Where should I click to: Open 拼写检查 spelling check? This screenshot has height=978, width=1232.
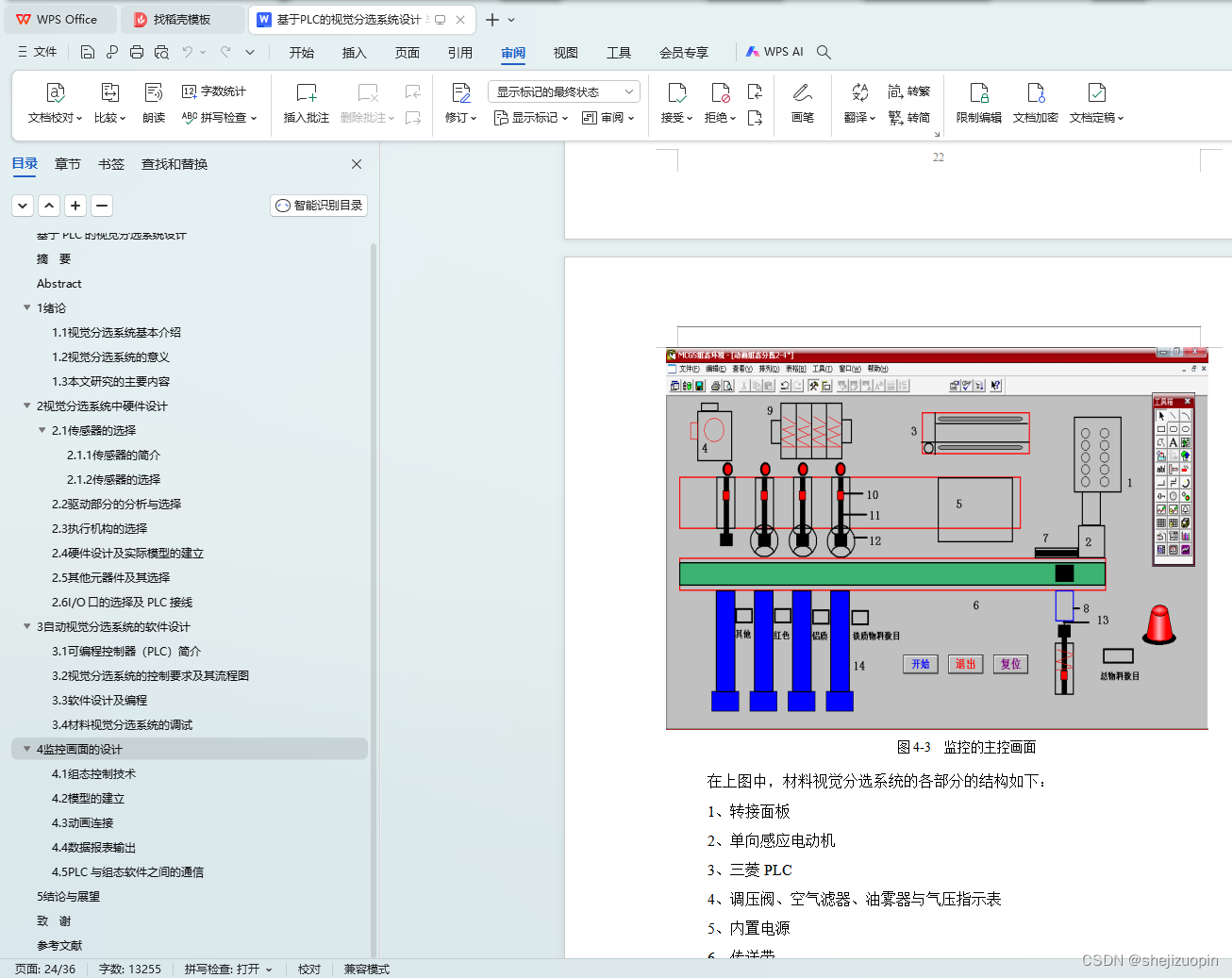tap(219, 118)
